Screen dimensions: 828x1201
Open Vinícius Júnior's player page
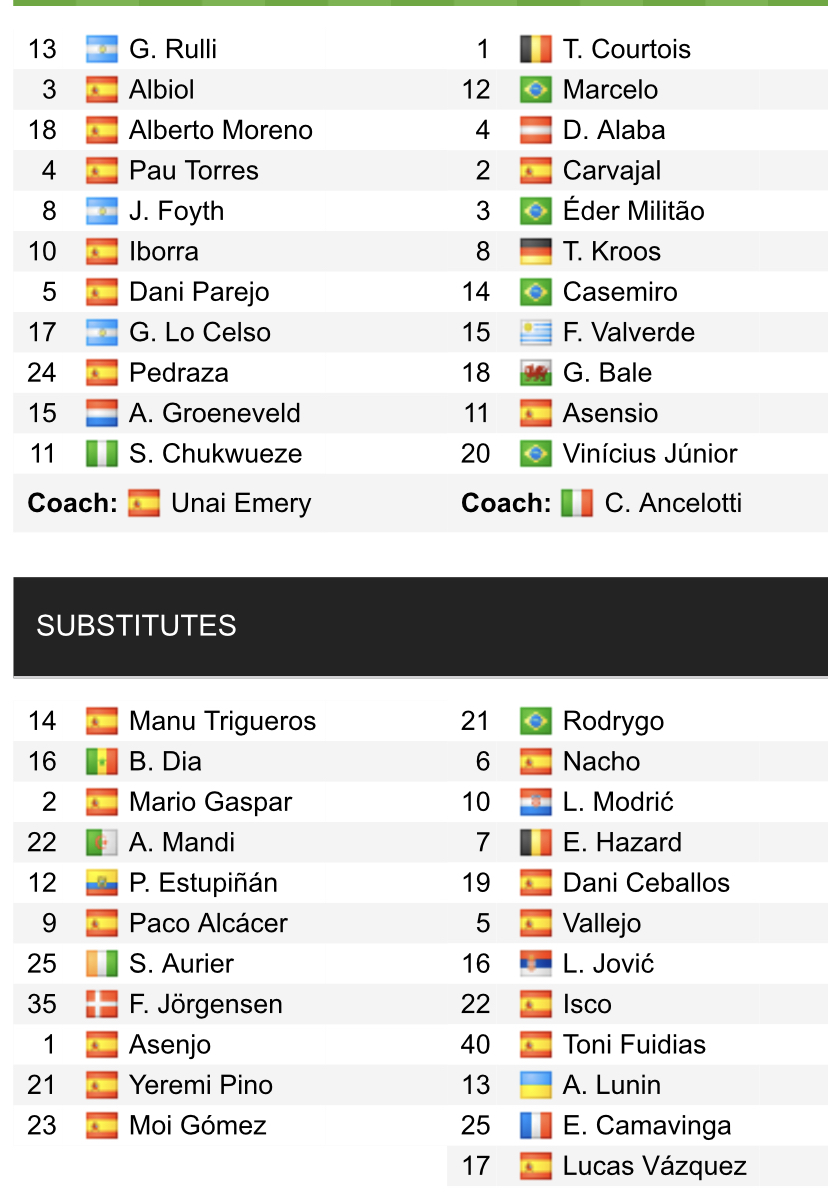click(x=649, y=454)
